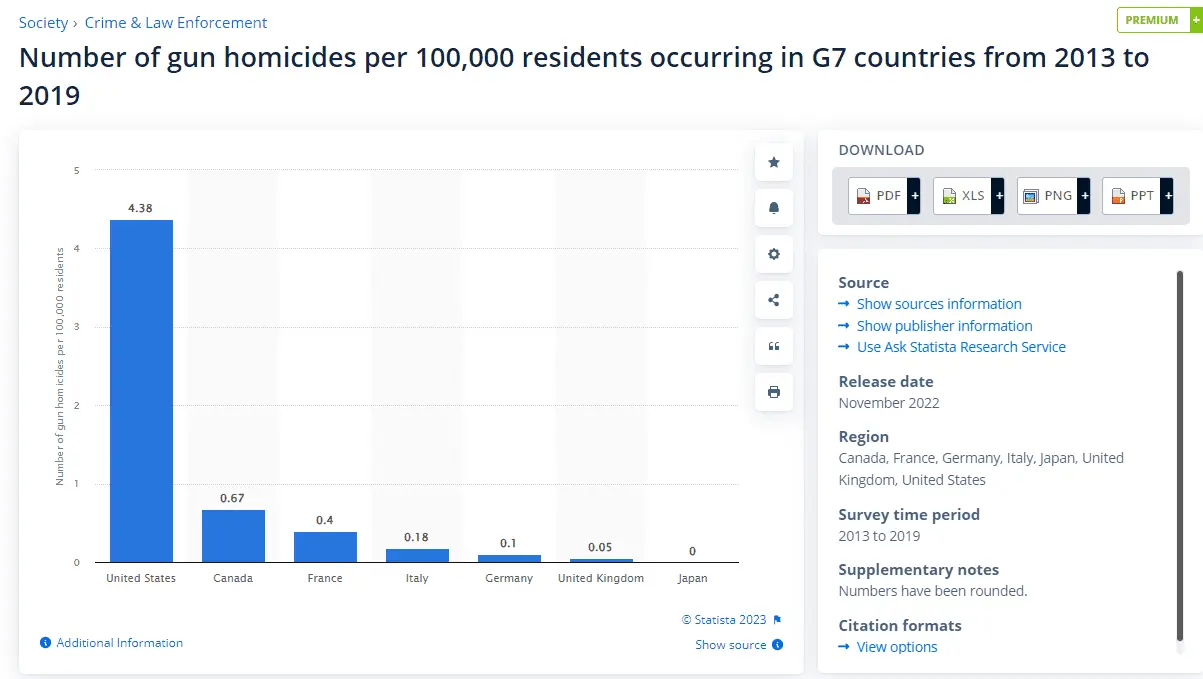Image resolution: width=1203 pixels, height=679 pixels.
Task: Download the data as XLS
Action: coord(968,196)
